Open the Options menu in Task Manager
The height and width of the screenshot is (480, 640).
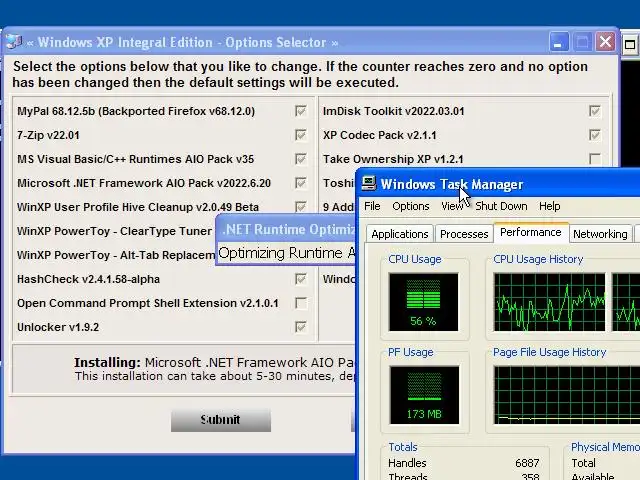(x=411, y=206)
